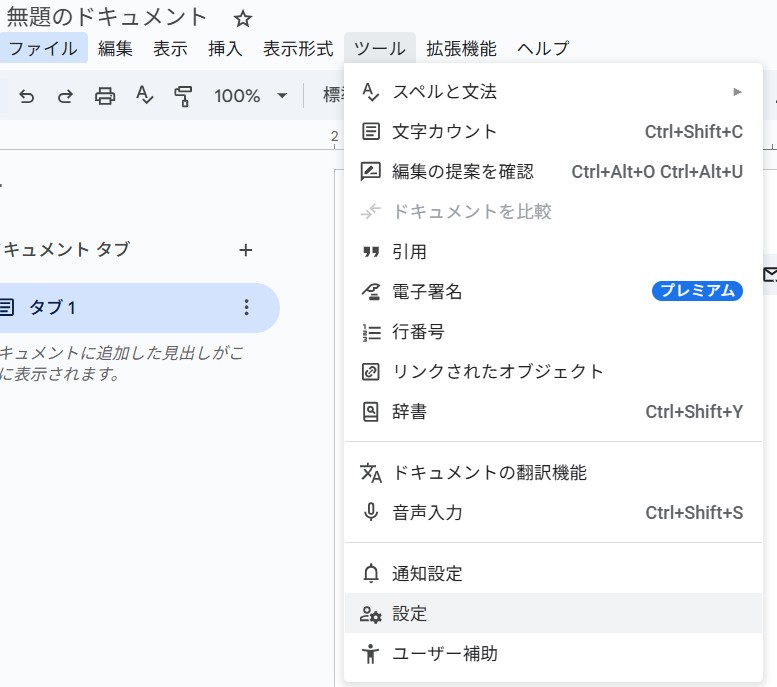Viewport: 777px width, 687px height.
Task: Click the microphone icon
Action: 371,512
